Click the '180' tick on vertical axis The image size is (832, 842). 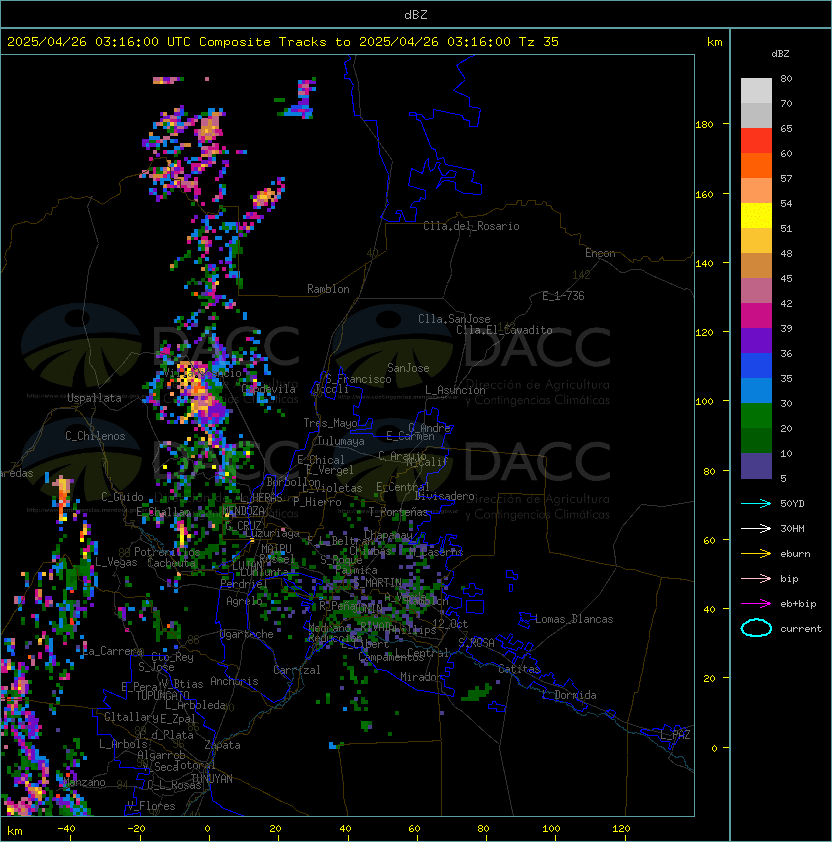pyautogui.click(x=704, y=125)
